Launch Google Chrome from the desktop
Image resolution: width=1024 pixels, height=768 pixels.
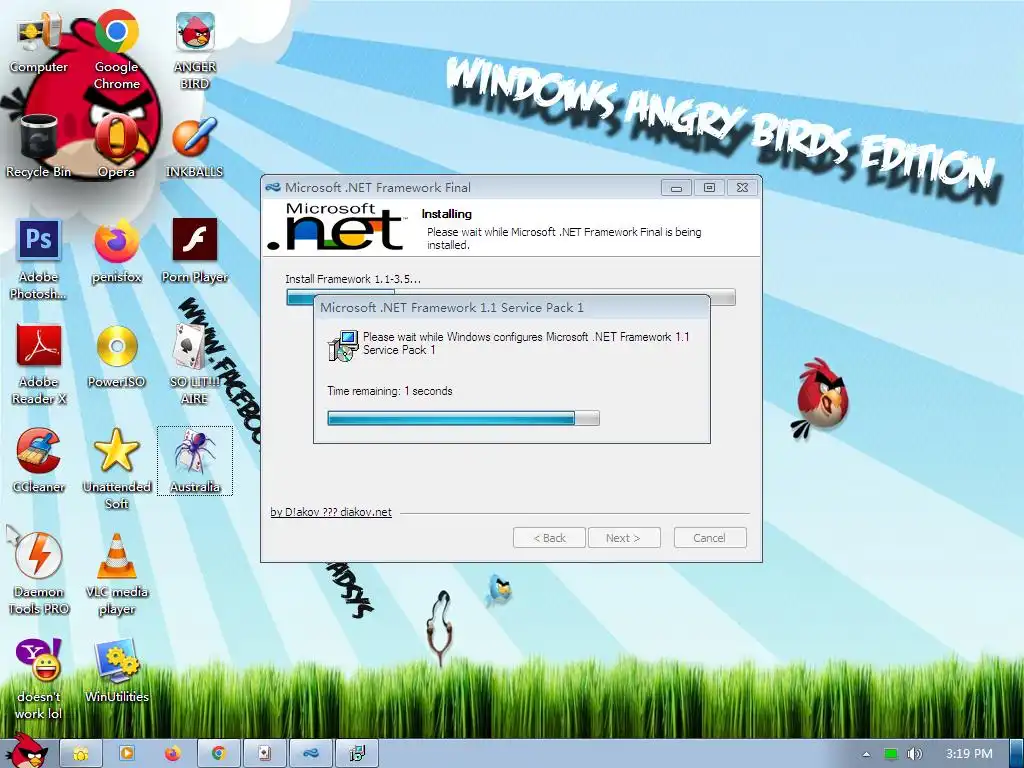[x=116, y=49]
